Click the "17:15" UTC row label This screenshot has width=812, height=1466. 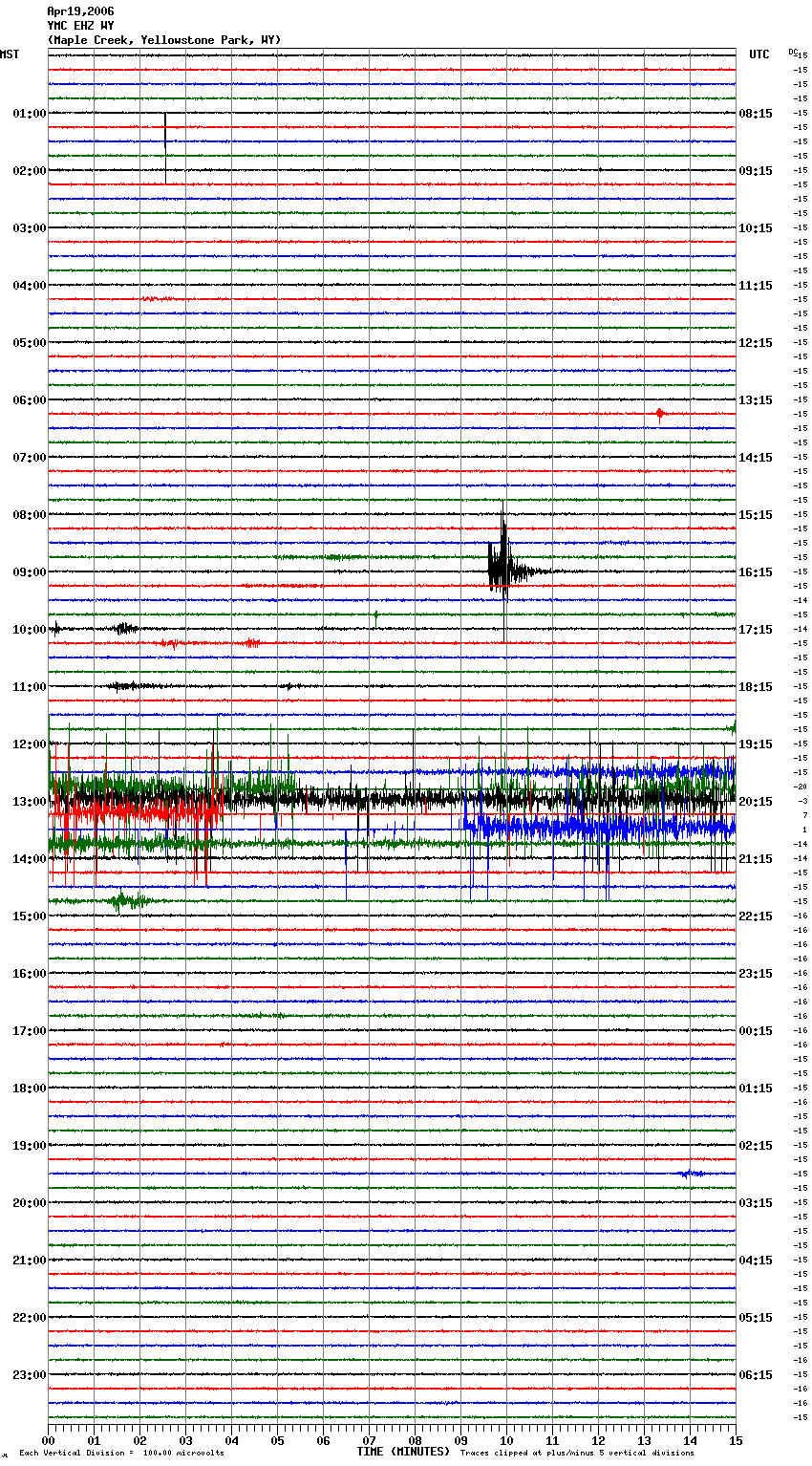click(x=756, y=630)
